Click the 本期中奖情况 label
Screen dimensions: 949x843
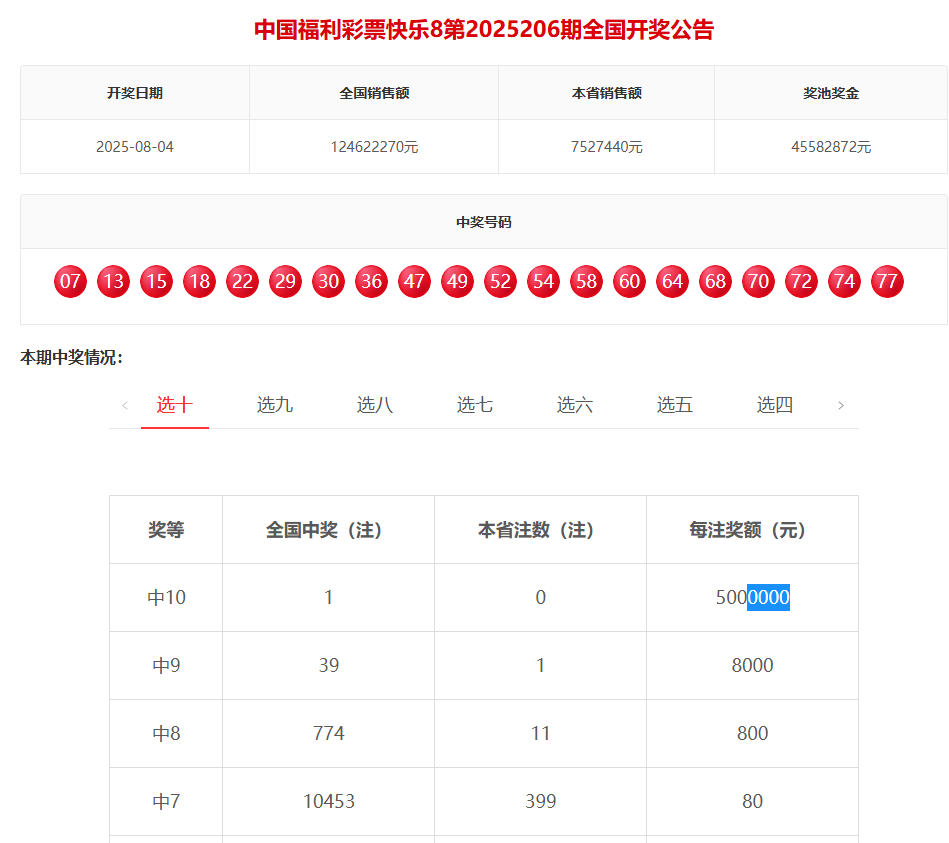coord(71,357)
